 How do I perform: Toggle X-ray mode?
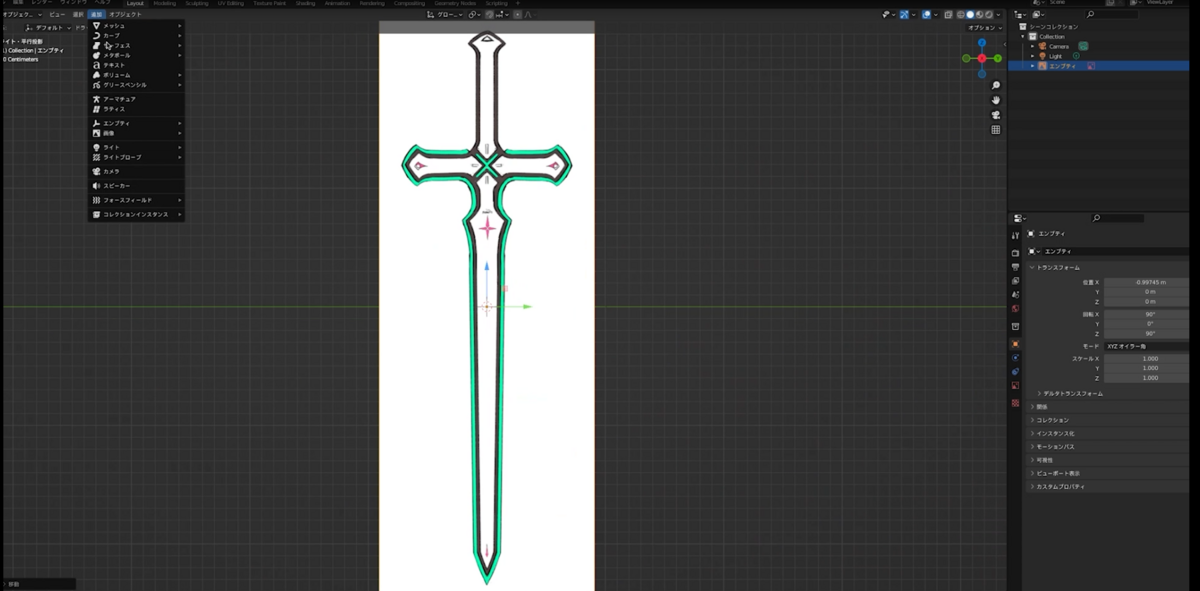pyautogui.click(x=948, y=15)
